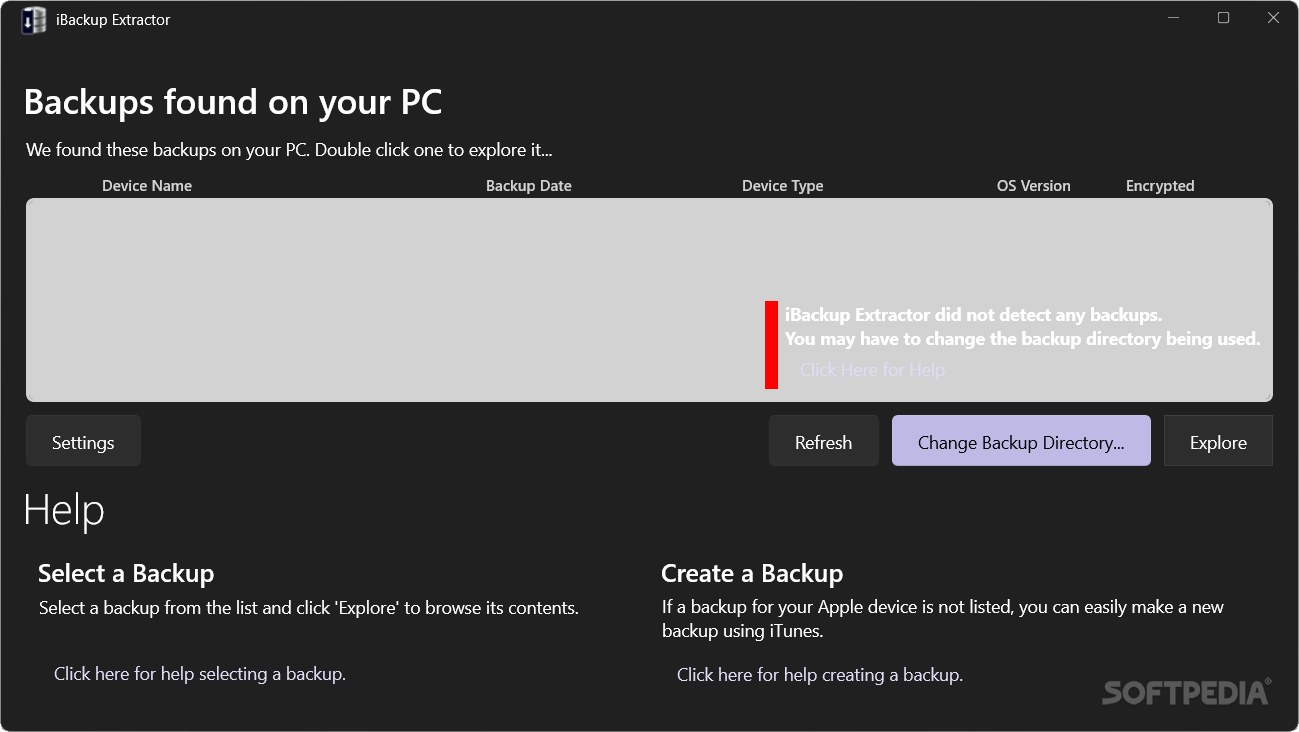Sort by Device Type column header
The image size is (1299, 732).
(783, 186)
